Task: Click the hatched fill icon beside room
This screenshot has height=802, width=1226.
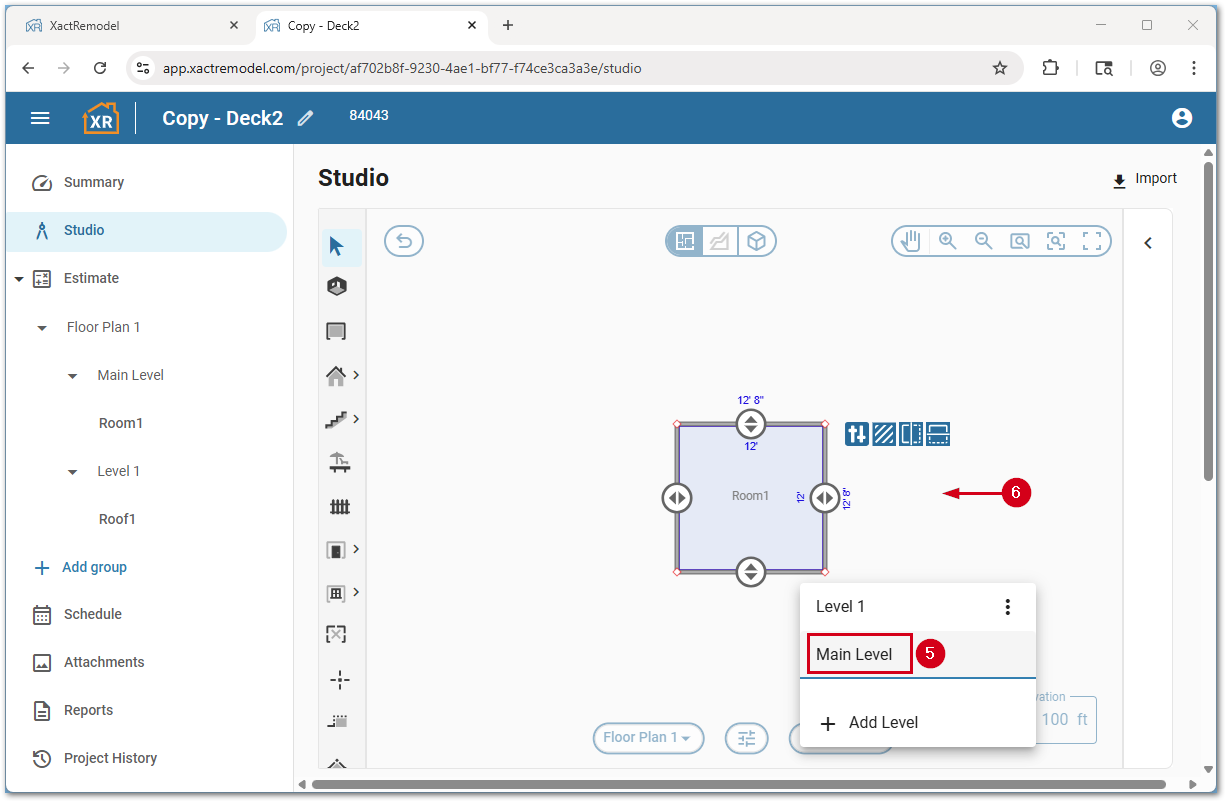Action: [x=884, y=434]
